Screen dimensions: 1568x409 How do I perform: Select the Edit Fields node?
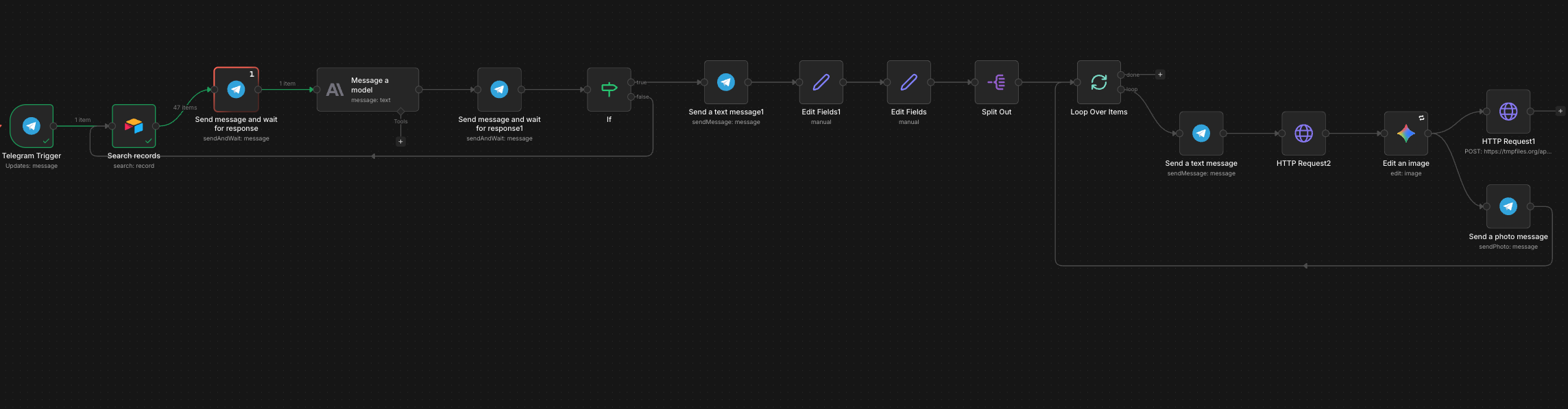tap(908, 82)
